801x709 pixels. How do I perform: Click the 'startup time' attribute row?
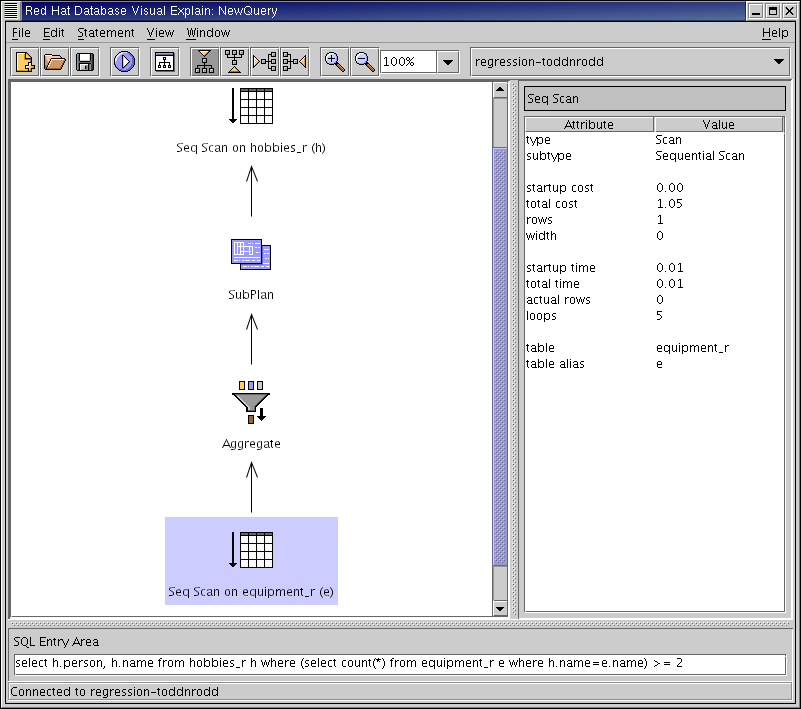[x=654, y=268]
